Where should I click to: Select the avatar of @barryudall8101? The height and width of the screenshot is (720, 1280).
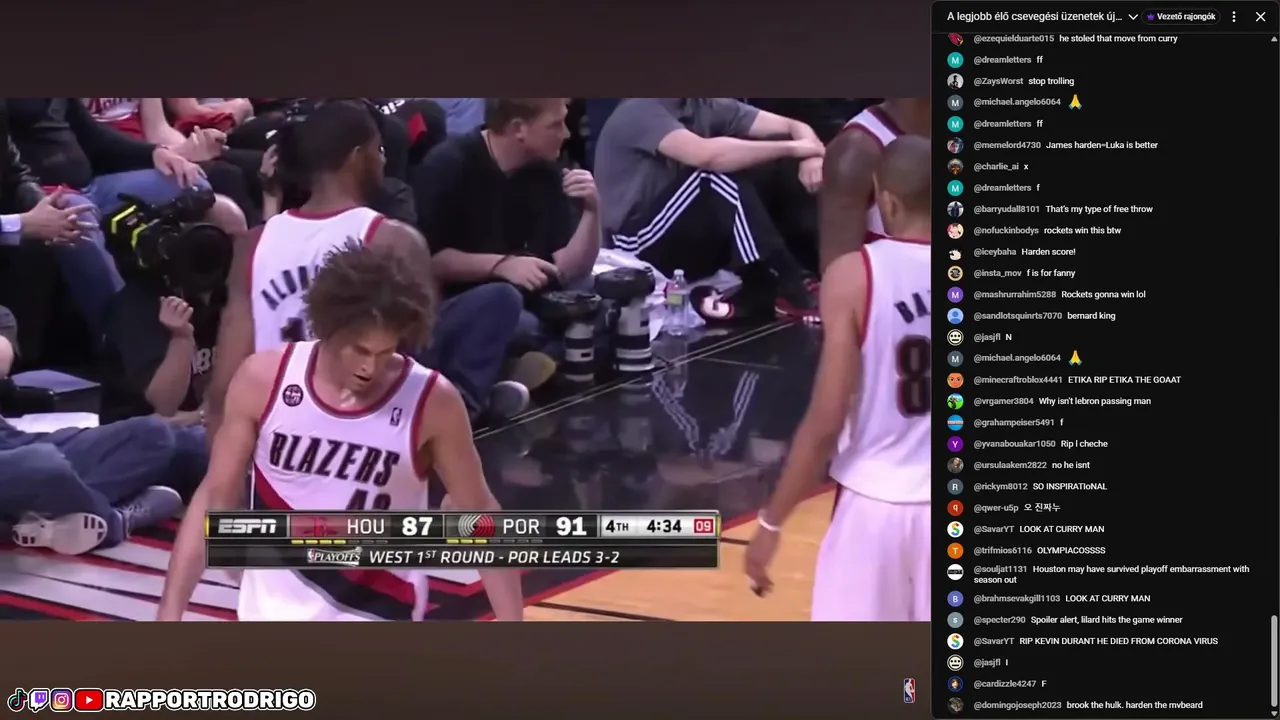[x=955, y=209]
